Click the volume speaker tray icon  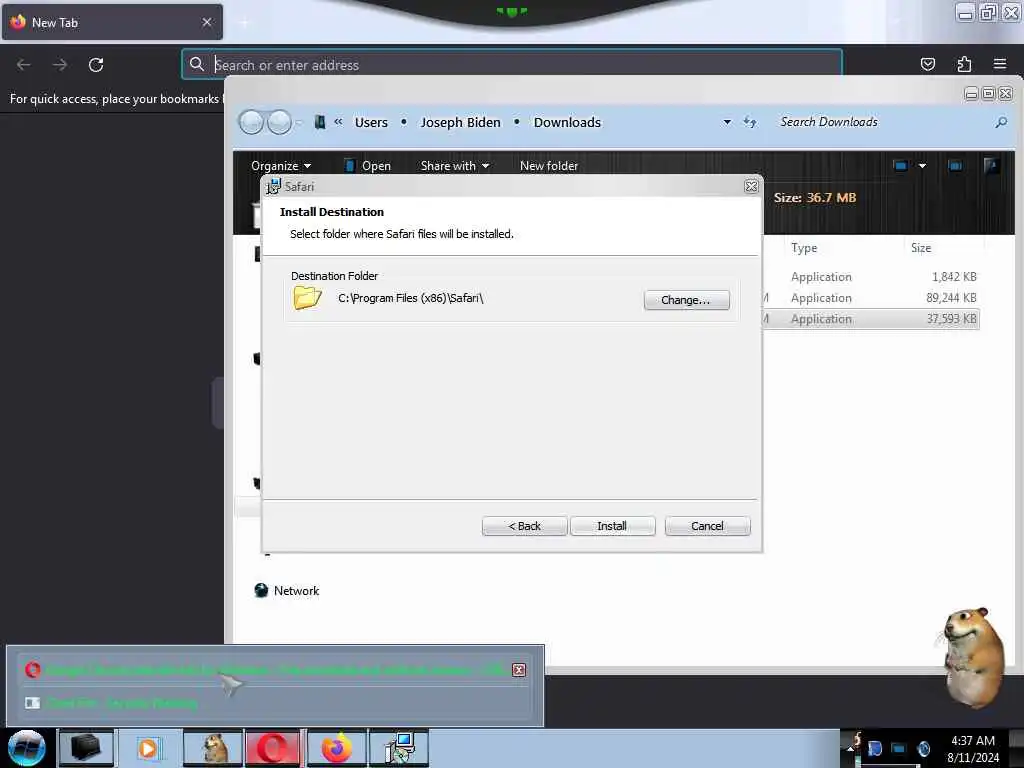pos(923,748)
